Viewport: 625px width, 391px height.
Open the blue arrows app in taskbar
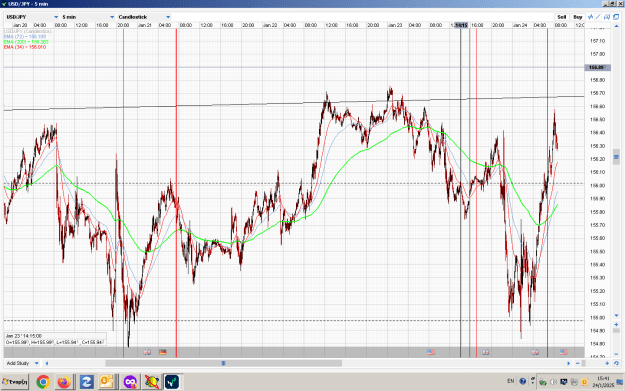coord(86,382)
